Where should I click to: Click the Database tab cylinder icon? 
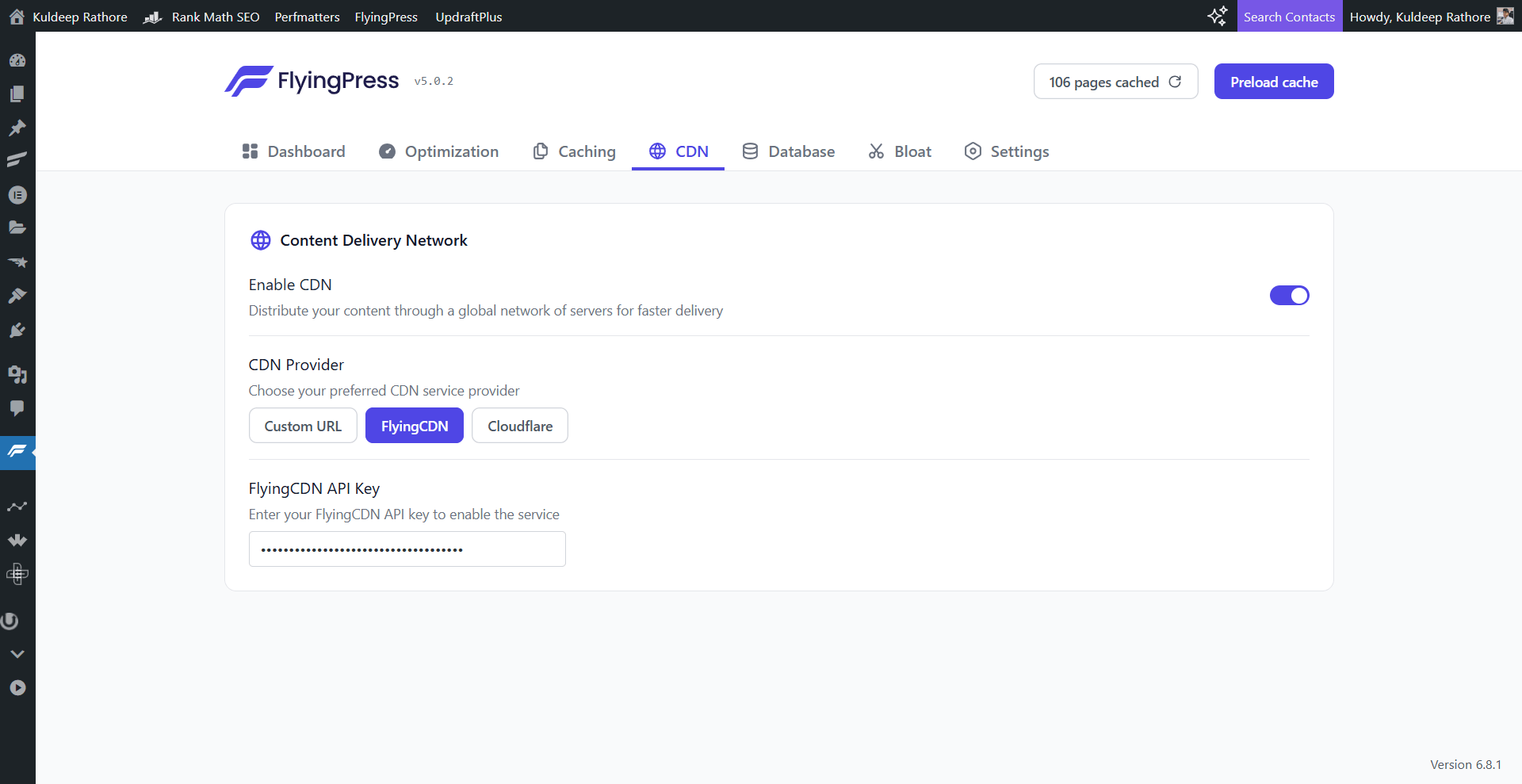[750, 151]
